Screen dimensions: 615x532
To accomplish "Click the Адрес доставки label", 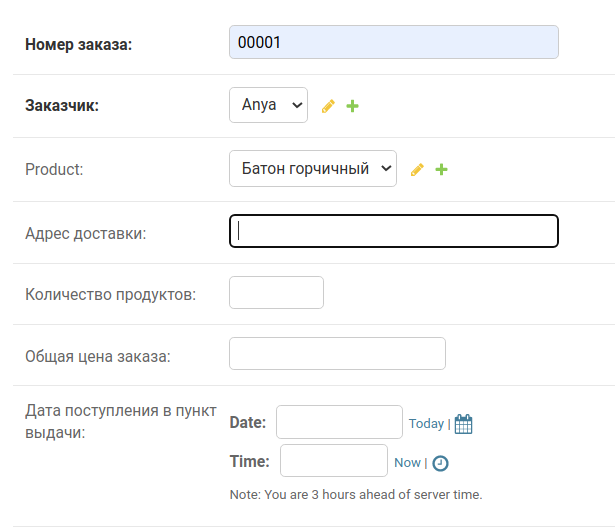I will [x=86, y=233].
